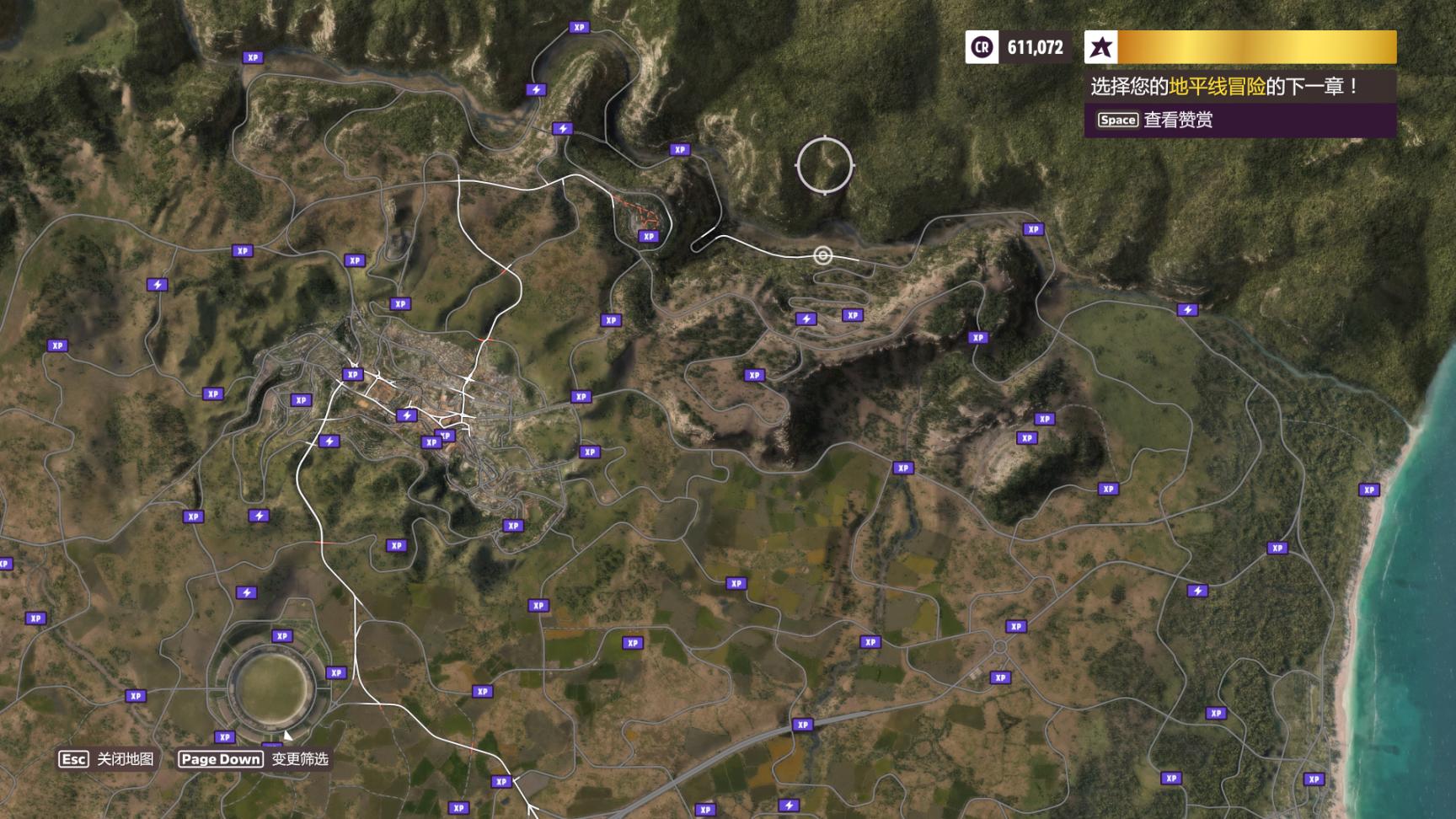Select the XP board on the beach coastline
This screenshot has height=819, width=1456.
click(1369, 490)
